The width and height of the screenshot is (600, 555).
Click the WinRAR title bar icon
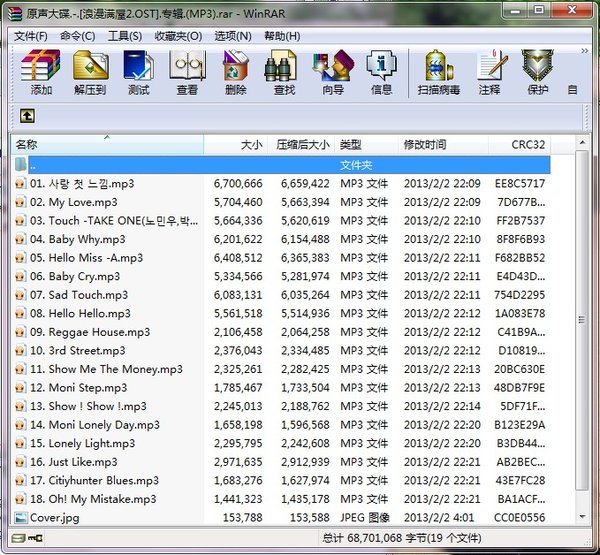(x=15, y=13)
